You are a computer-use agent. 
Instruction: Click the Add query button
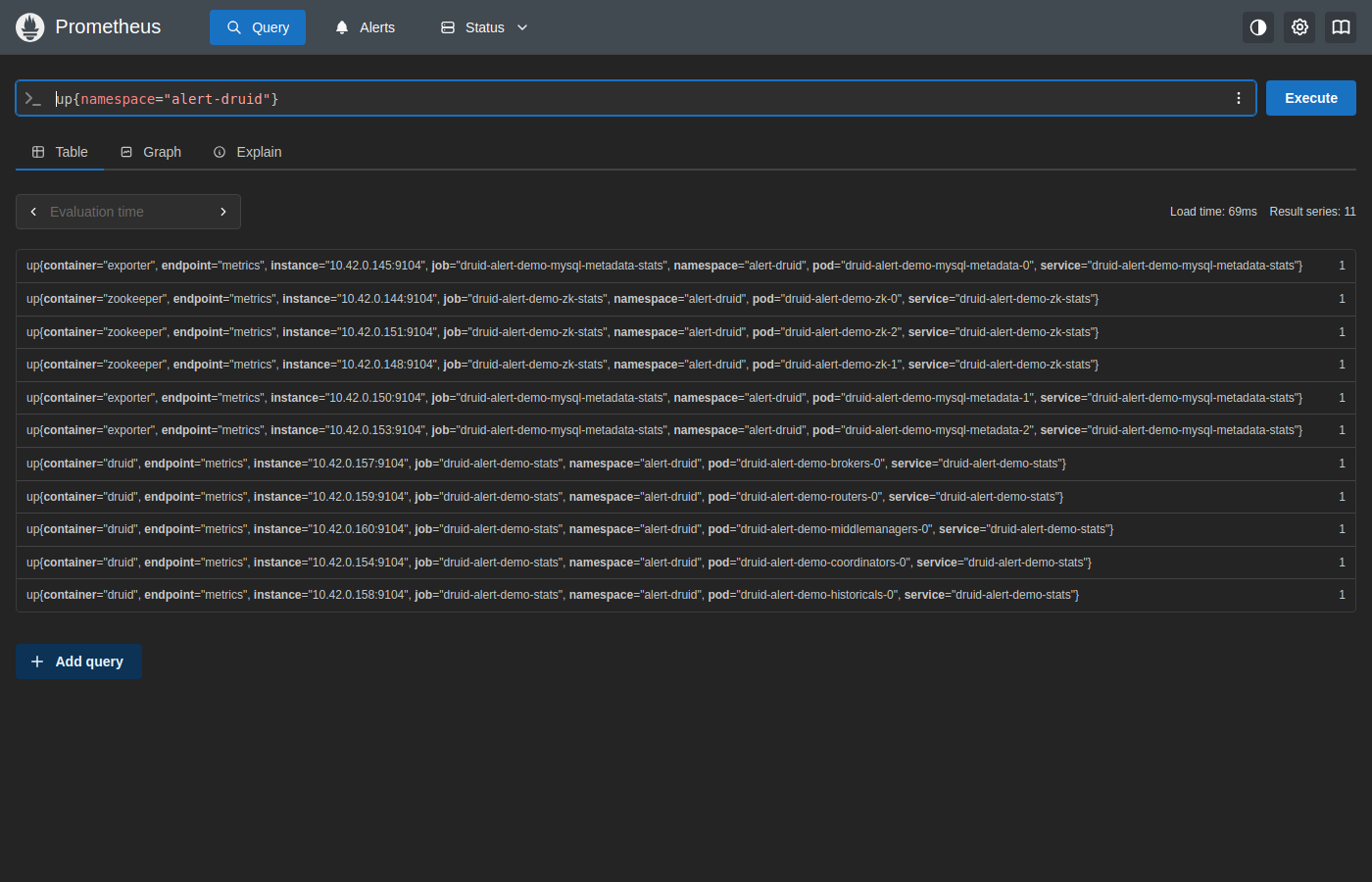pyautogui.click(x=78, y=661)
